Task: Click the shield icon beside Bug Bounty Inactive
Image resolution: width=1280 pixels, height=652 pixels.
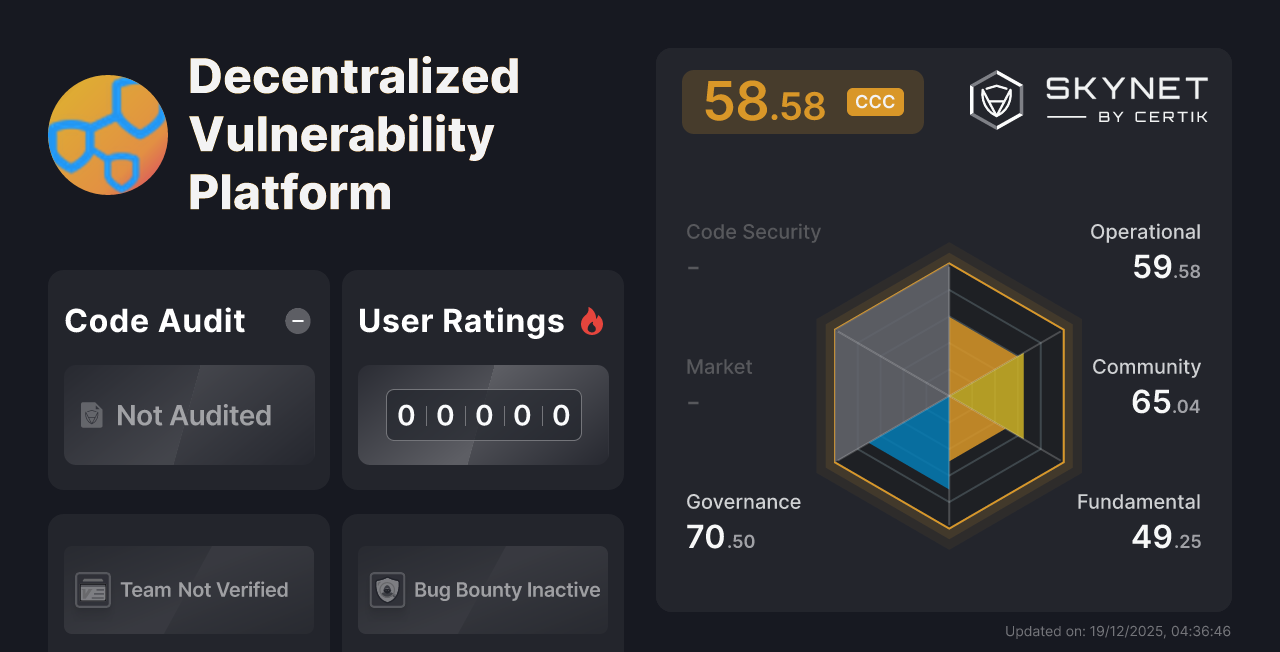Action: coord(388,590)
